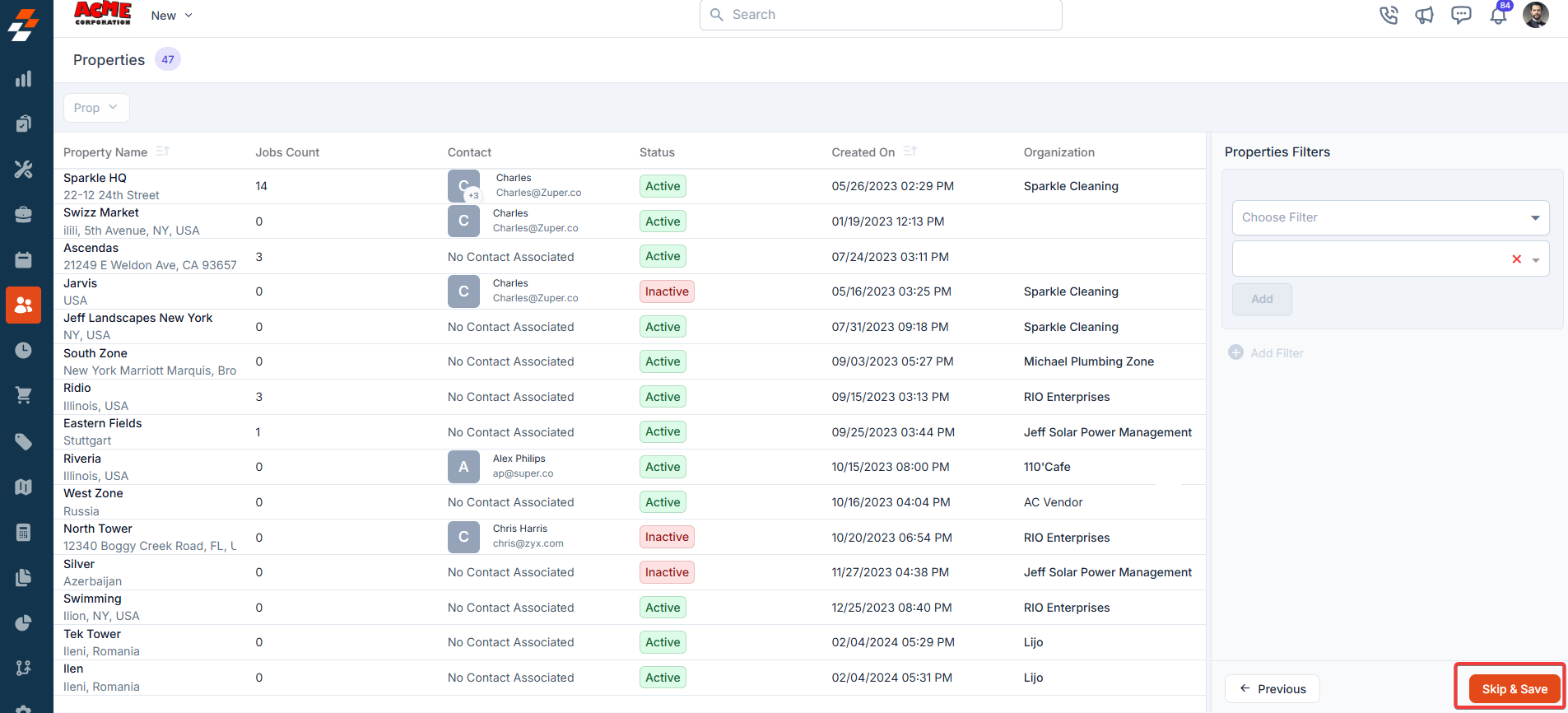Open the Eastern Fields property
The image size is (1568, 713).
[x=102, y=423]
